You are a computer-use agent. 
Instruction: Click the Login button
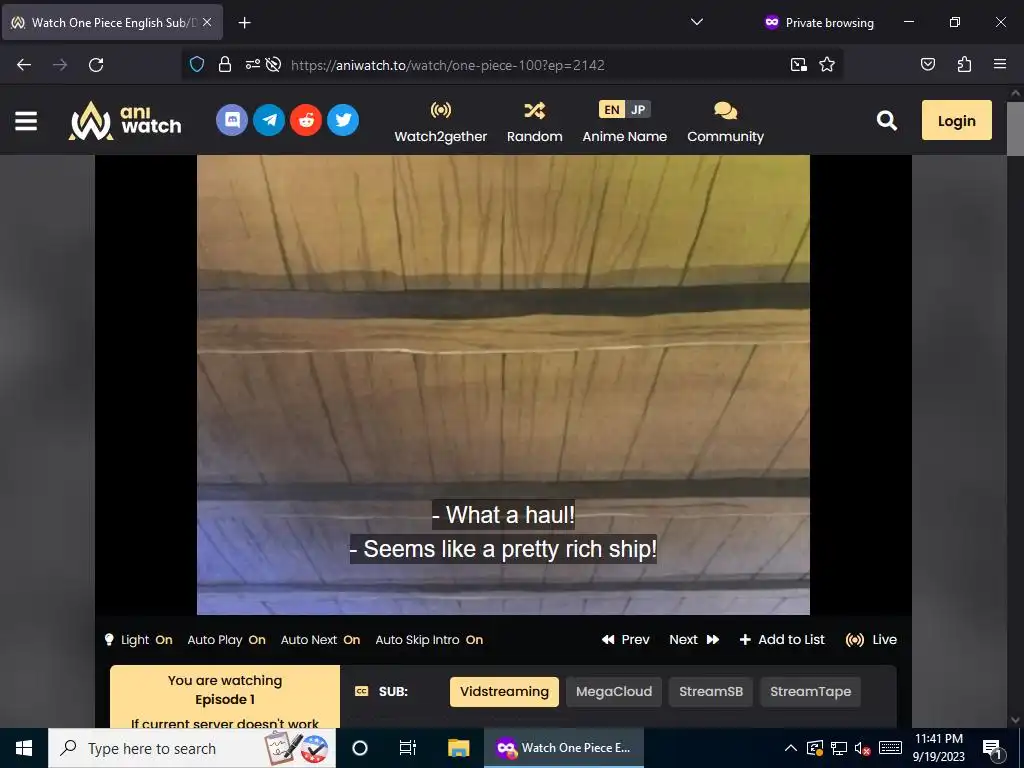click(956, 120)
